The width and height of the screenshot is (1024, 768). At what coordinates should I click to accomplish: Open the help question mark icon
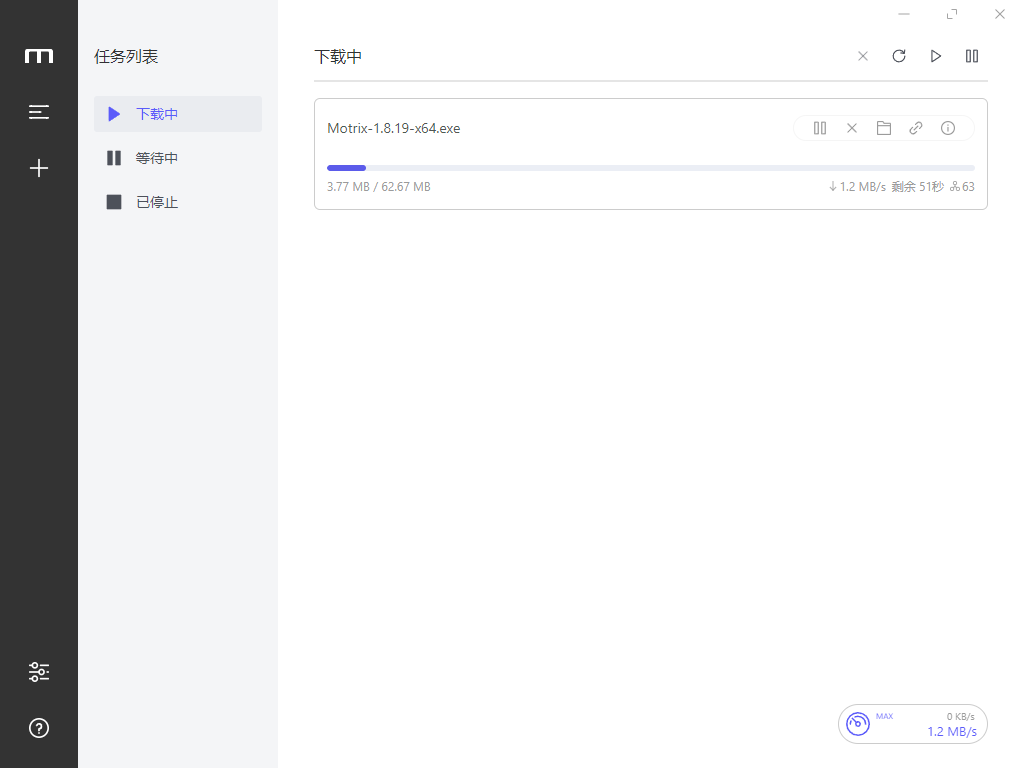(39, 728)
